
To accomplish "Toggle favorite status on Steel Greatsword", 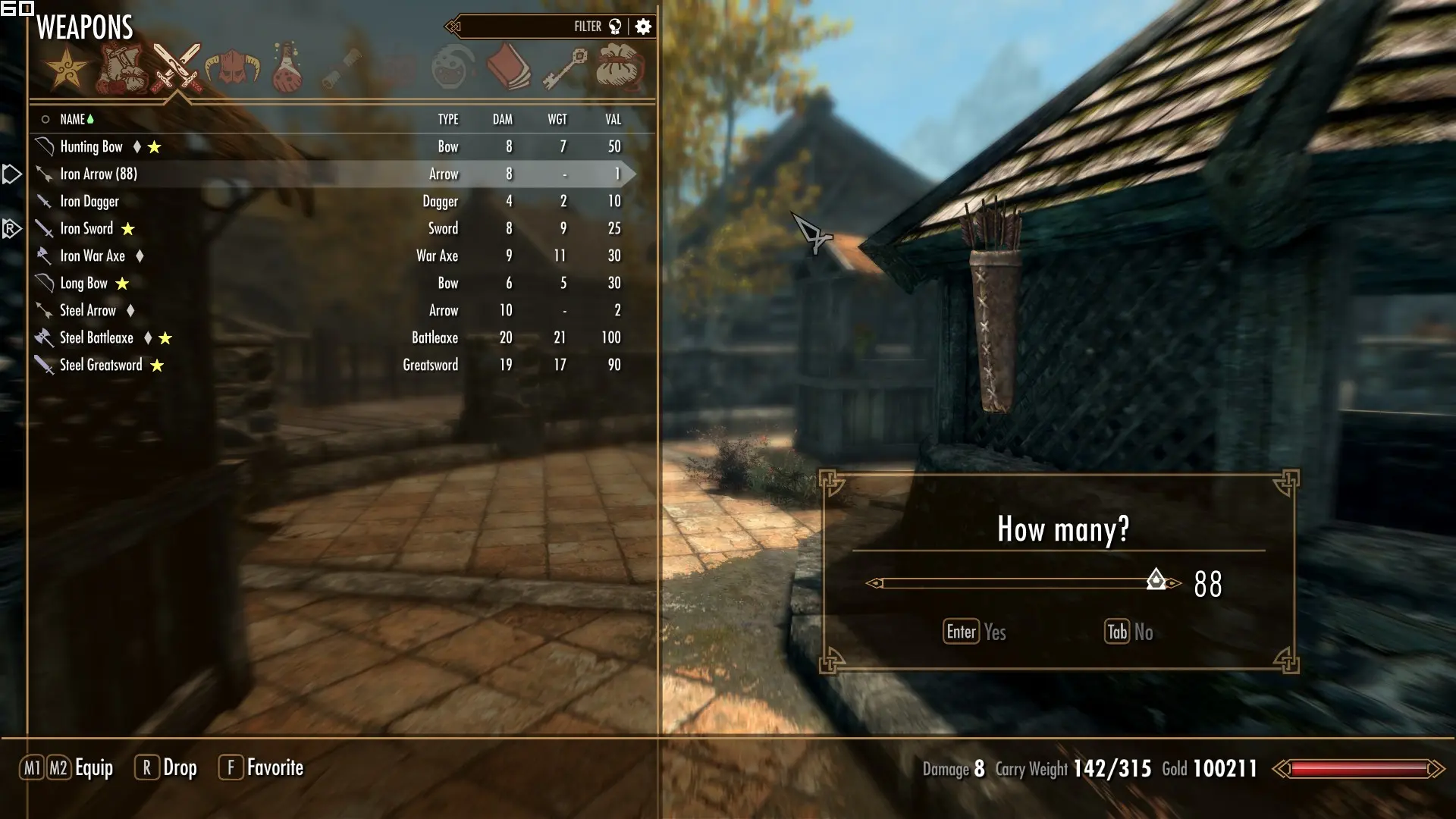I will (x=101, y=365).
